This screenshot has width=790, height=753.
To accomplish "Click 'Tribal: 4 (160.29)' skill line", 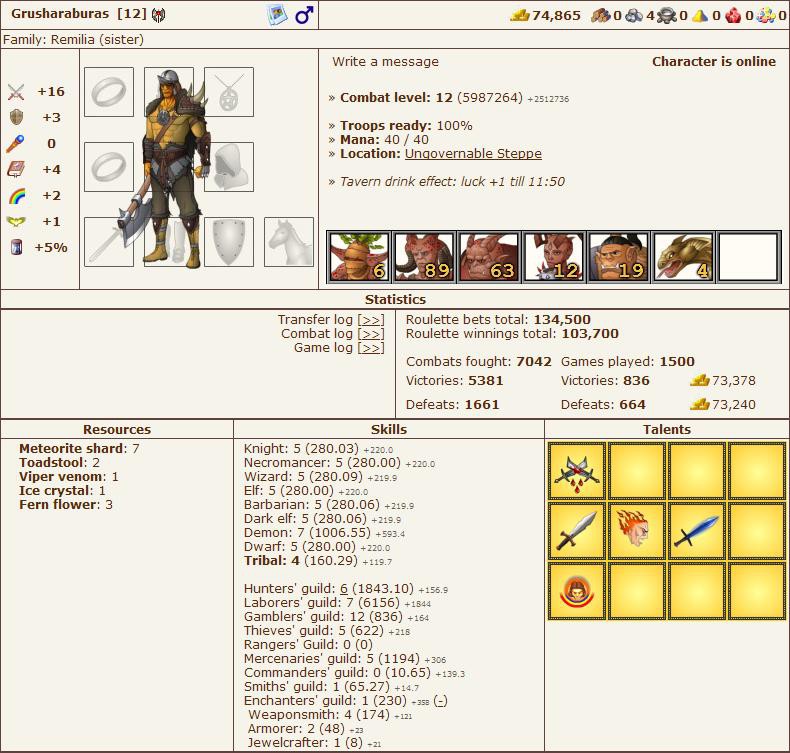I will [x=301, y=561].
